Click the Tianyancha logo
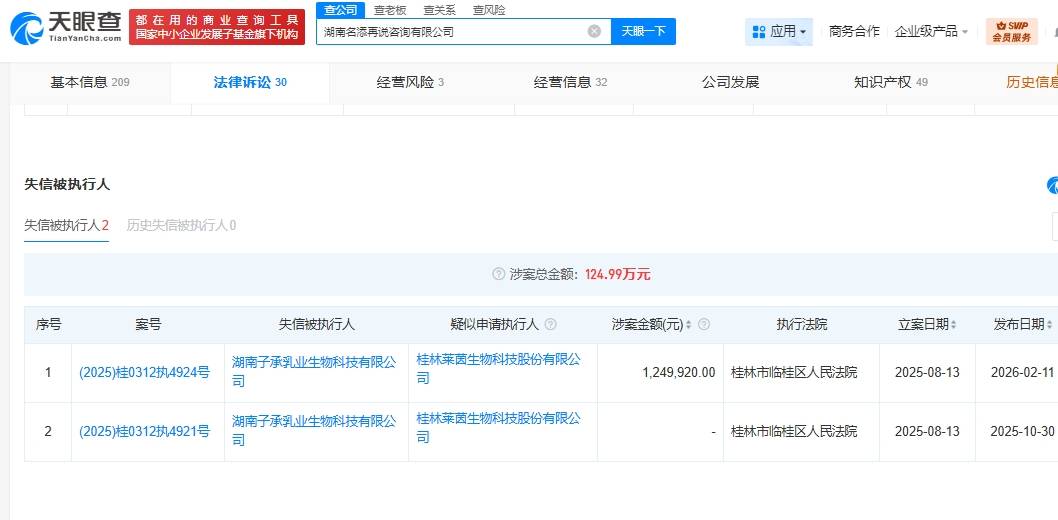The image size is (1058, 520). [65, 28]
